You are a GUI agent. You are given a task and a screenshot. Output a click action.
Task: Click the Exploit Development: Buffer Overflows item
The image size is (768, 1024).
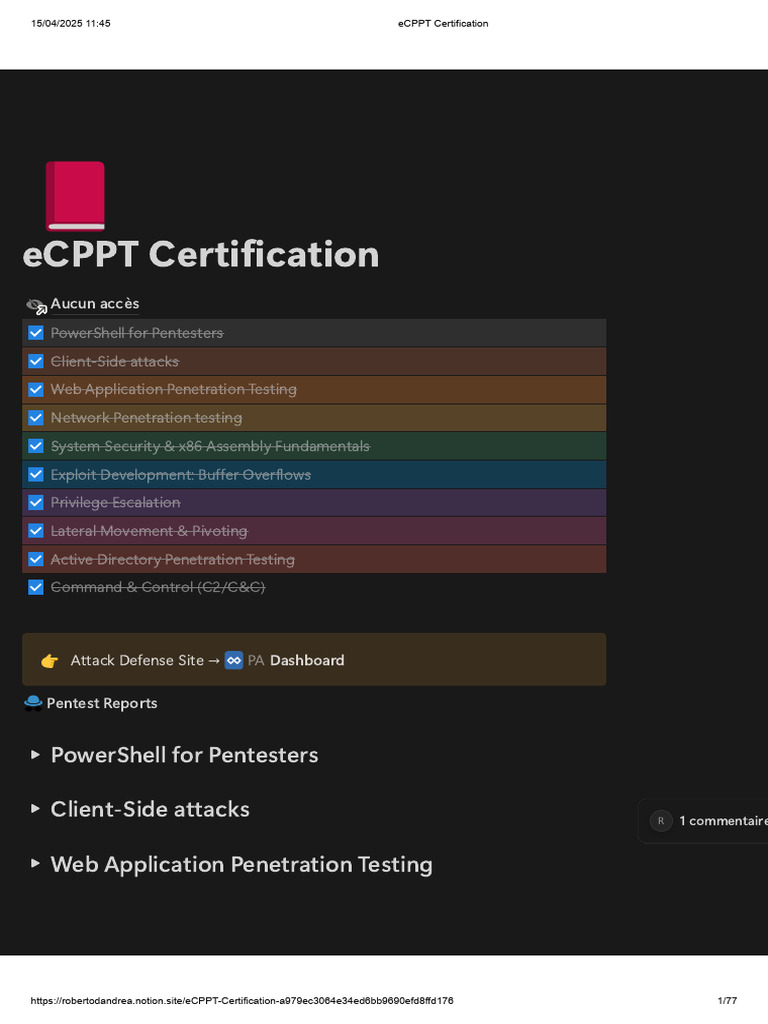(181, 475)
